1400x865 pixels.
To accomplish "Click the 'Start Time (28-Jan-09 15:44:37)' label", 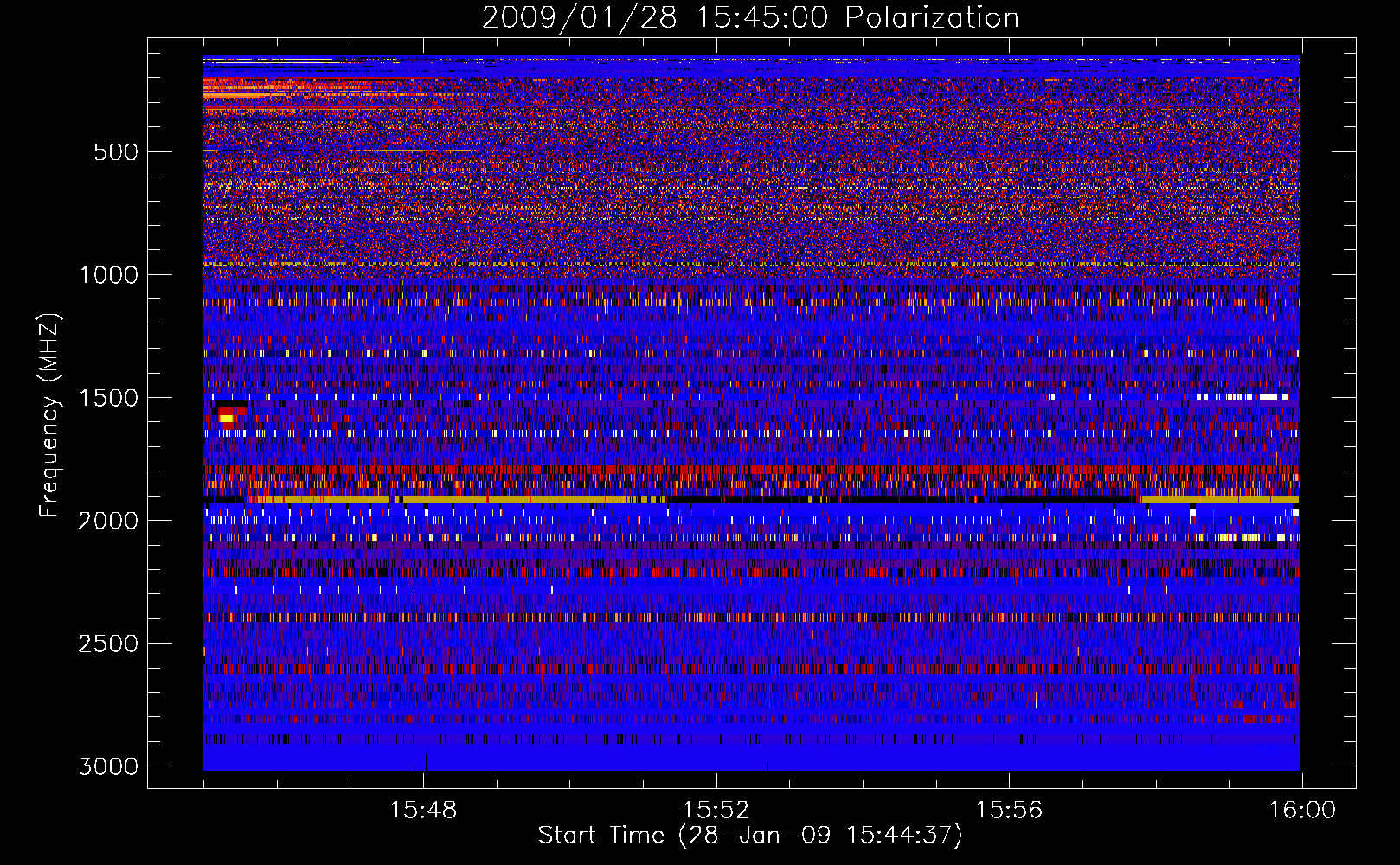I will (750, 836).
